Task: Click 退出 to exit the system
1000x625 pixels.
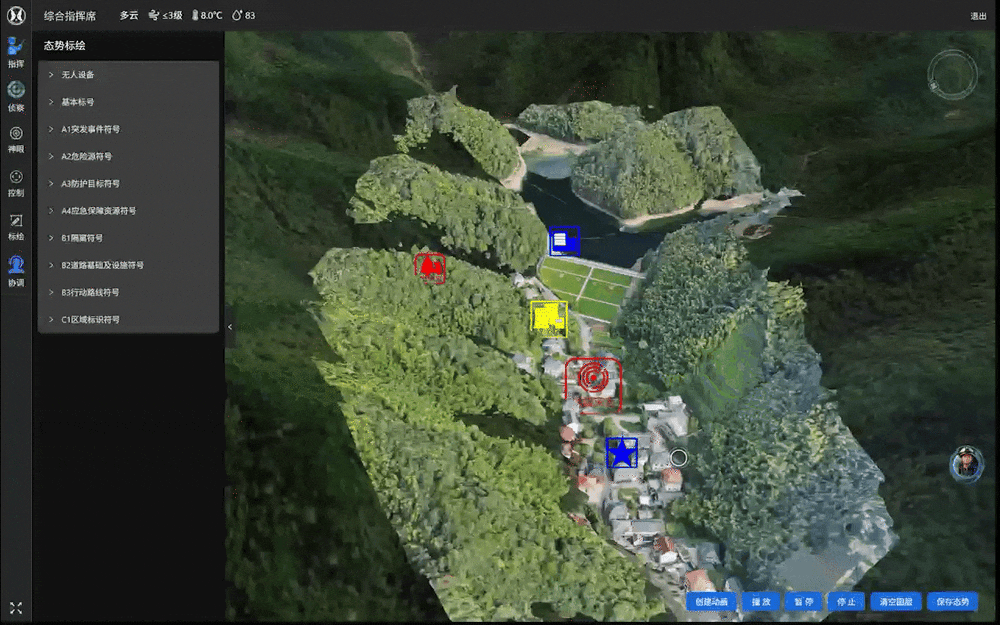Action: (x=978, y=16)
